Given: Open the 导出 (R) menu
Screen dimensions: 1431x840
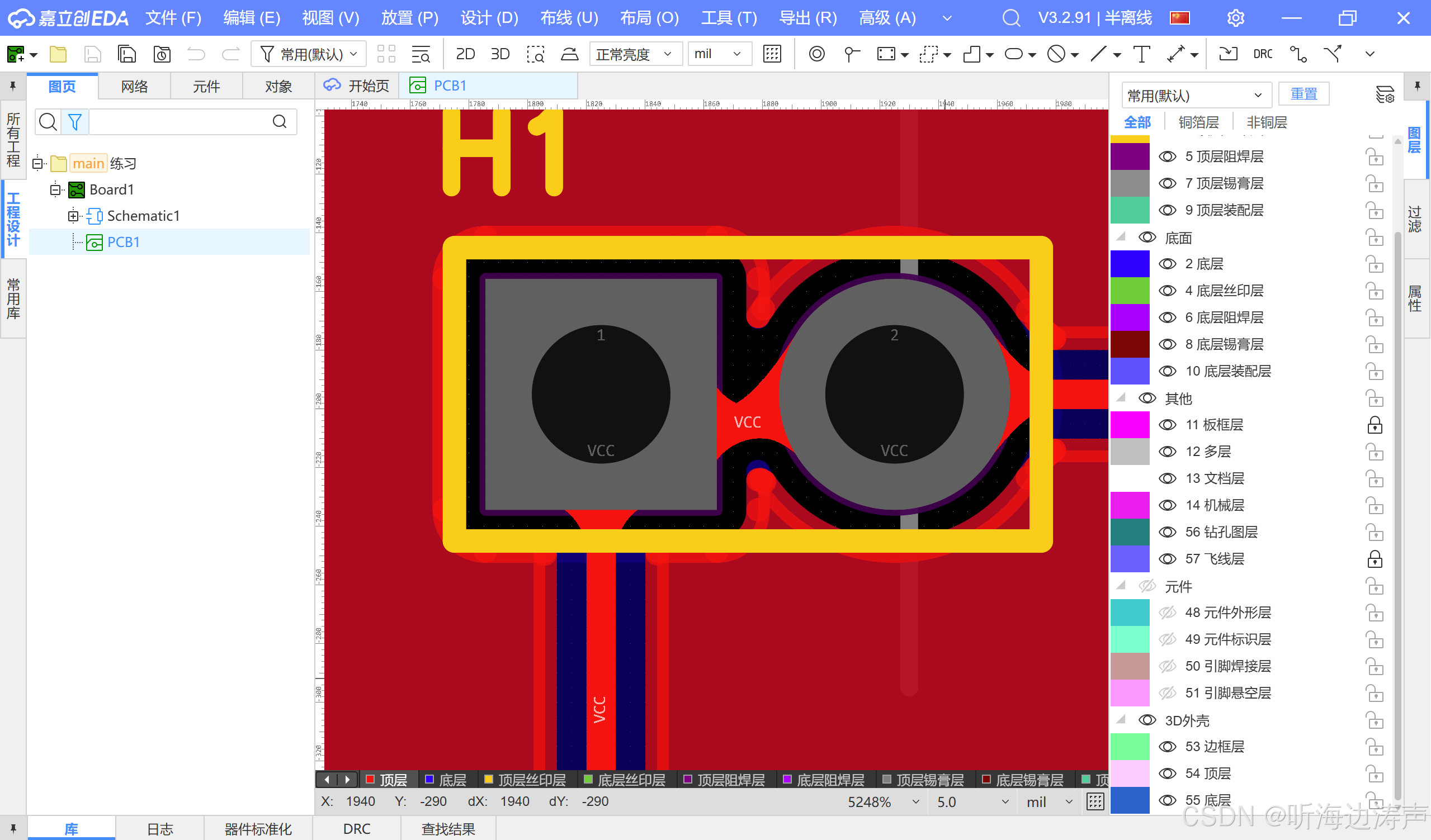Looking at the screenshot, I should click(807, 18).
